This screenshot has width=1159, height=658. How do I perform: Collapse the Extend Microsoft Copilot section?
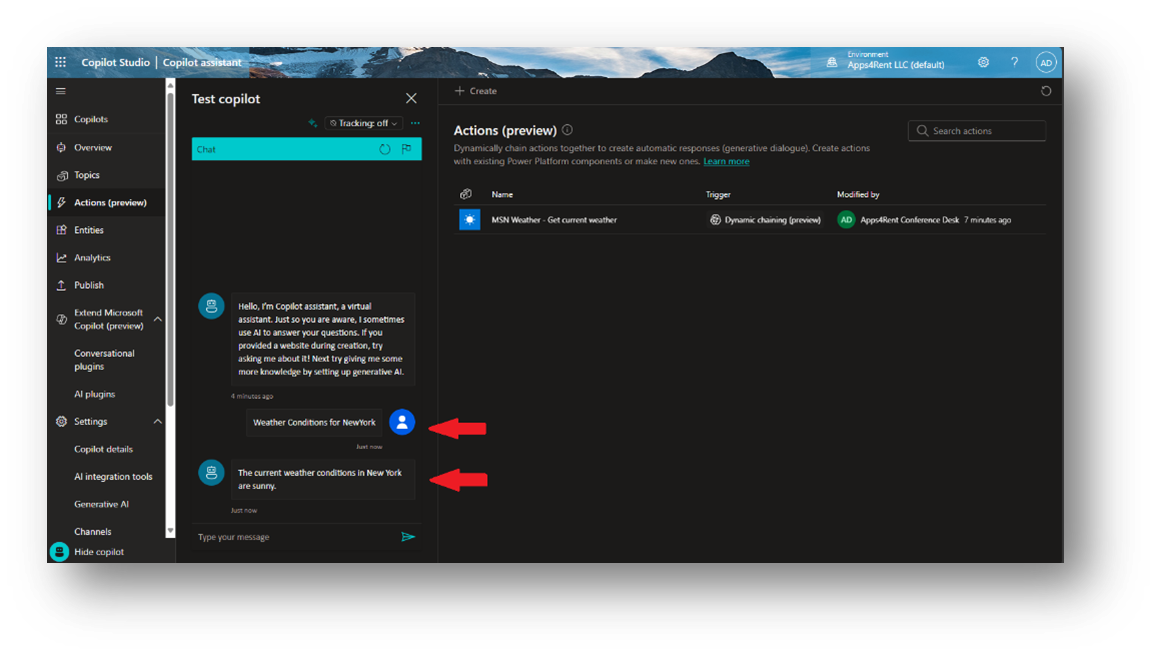coord(157,318)
